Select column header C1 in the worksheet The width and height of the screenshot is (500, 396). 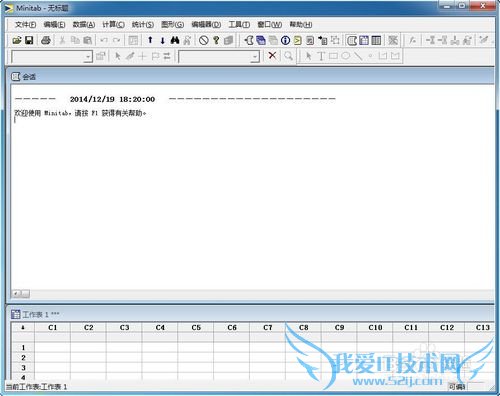pos(53,328)
